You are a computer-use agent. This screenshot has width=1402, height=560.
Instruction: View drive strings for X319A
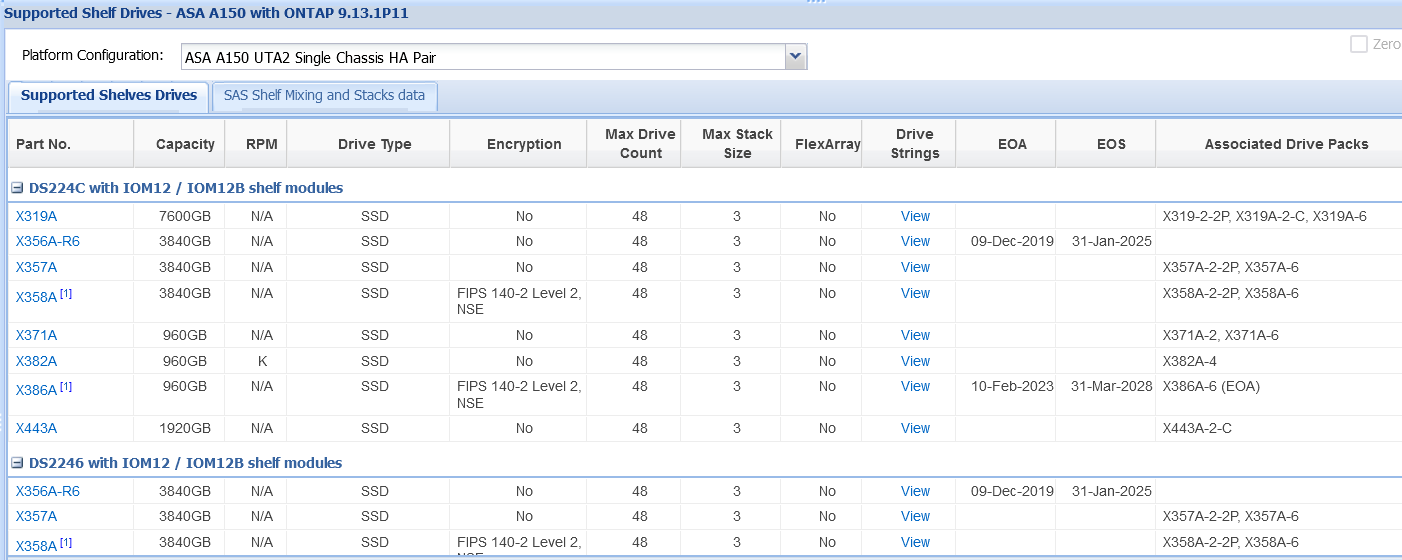pos(914,216)
